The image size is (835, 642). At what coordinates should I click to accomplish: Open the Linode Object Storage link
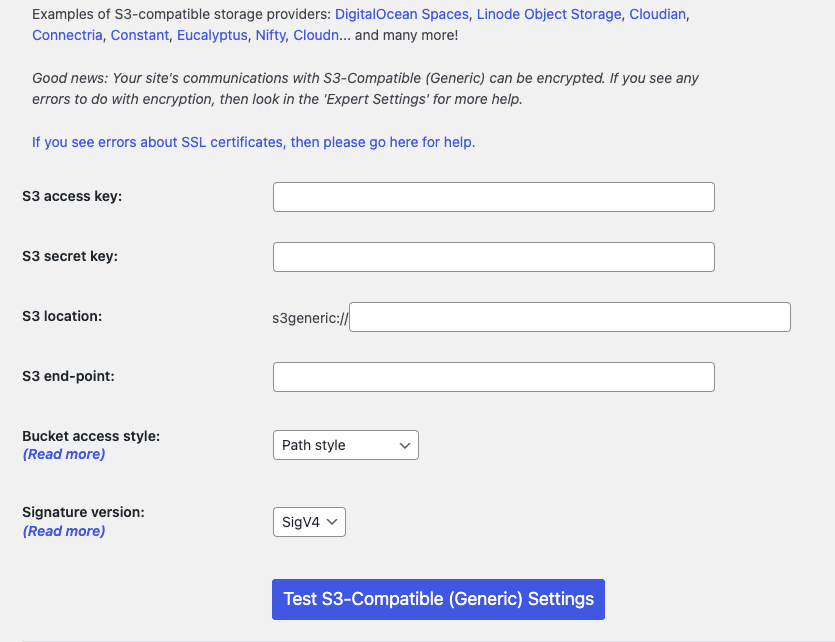pyautogui.click(x=549, y=15)
